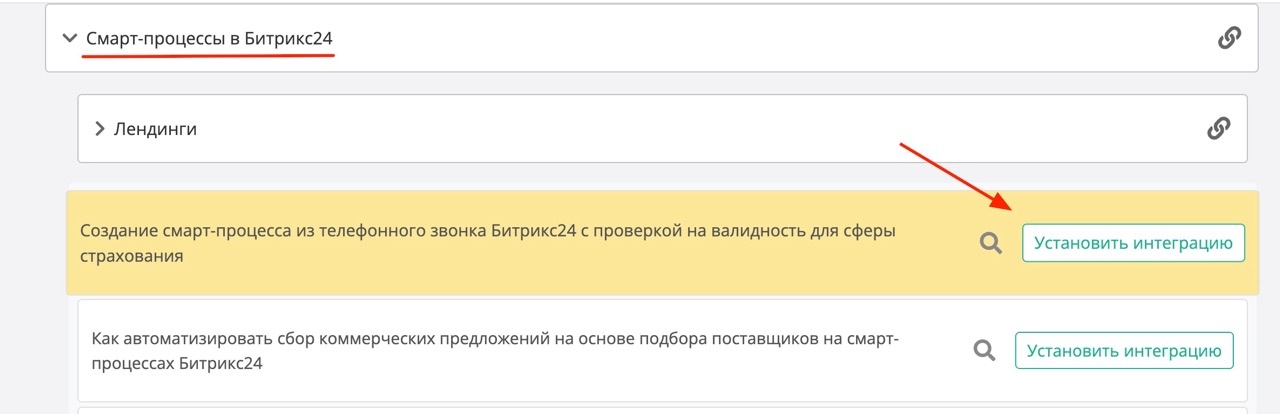The width and height of the screenshot is (1280, 414).
Task: Click magnifier icon for коммерческих предложений integration
Action: click(x=984, y=350)
